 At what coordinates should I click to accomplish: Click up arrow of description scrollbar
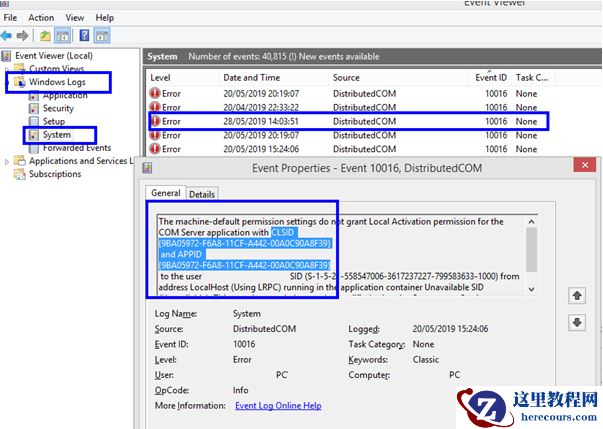(x=531, y=222)
